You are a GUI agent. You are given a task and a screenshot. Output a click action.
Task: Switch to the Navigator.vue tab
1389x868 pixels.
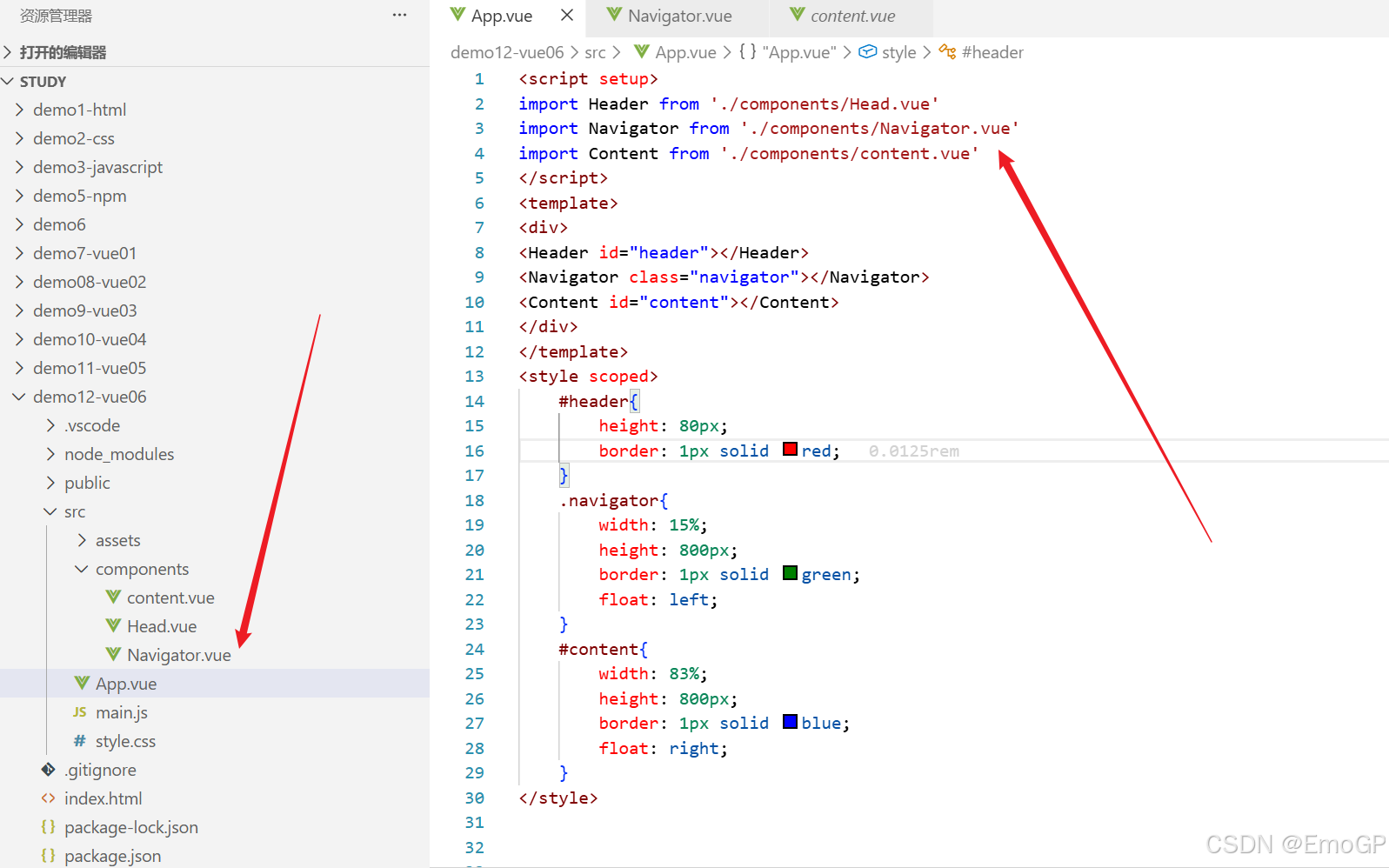[679, 16]
